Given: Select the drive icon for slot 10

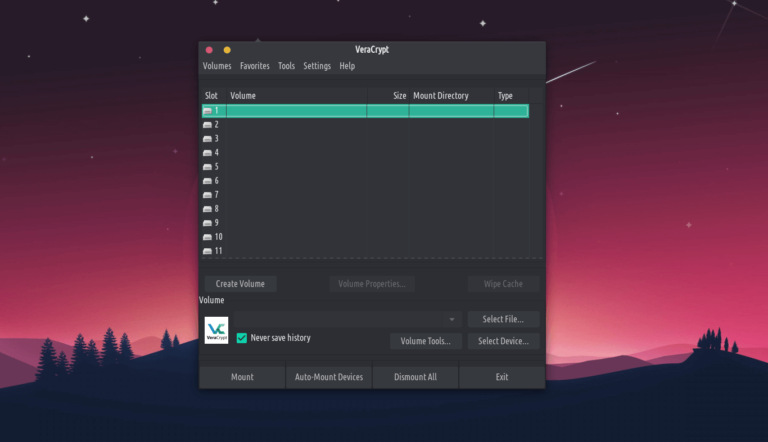Looking at the screenshot, I should (207, 237).
